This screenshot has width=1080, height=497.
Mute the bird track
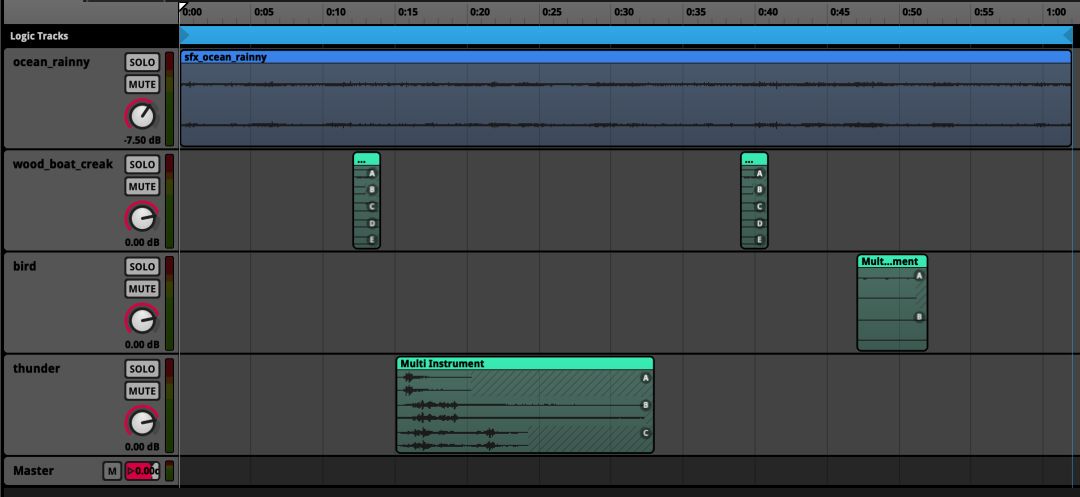pyautogui.click(x=142, y=288)
